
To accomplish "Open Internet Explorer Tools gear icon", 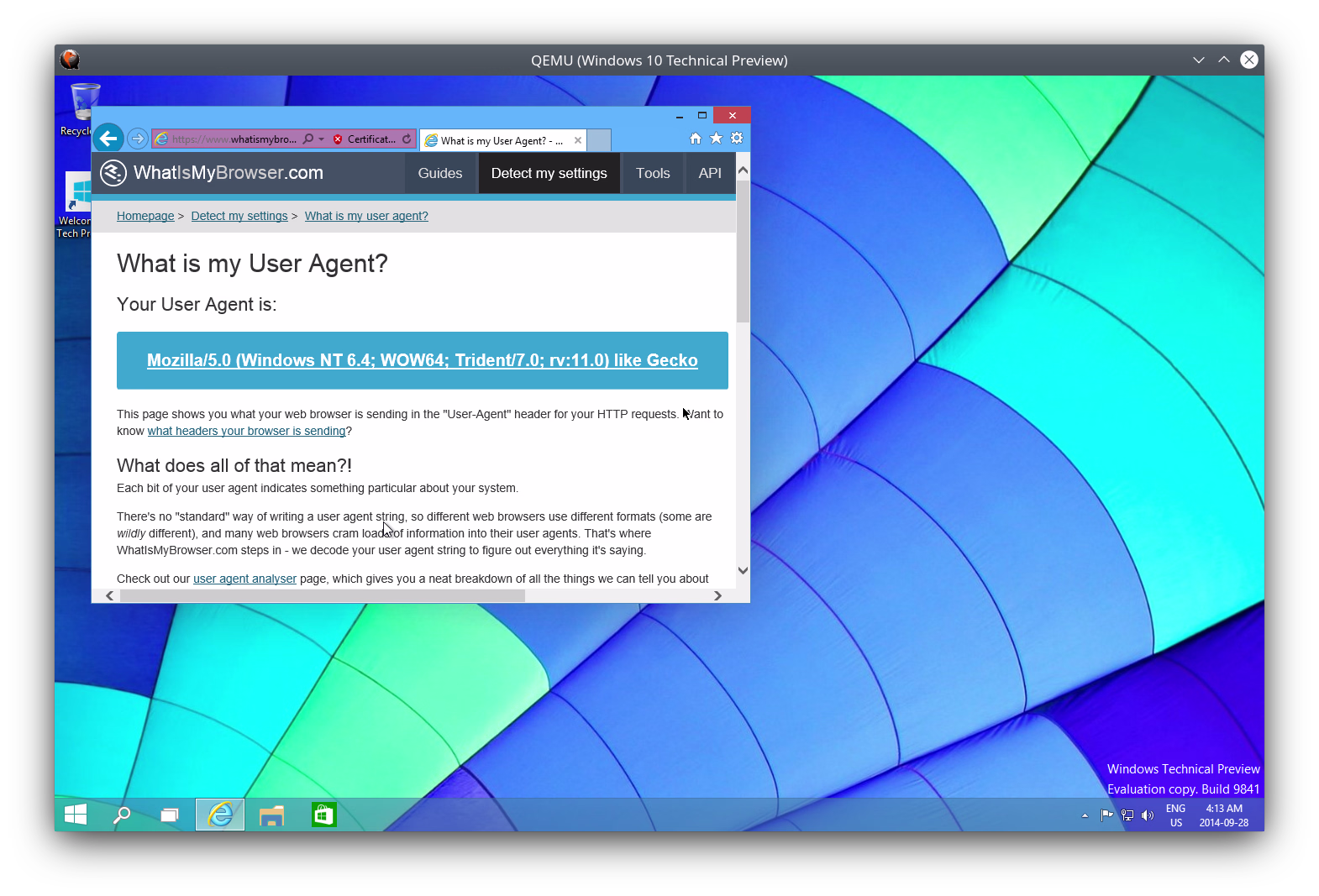I will [x=737, y=139].
